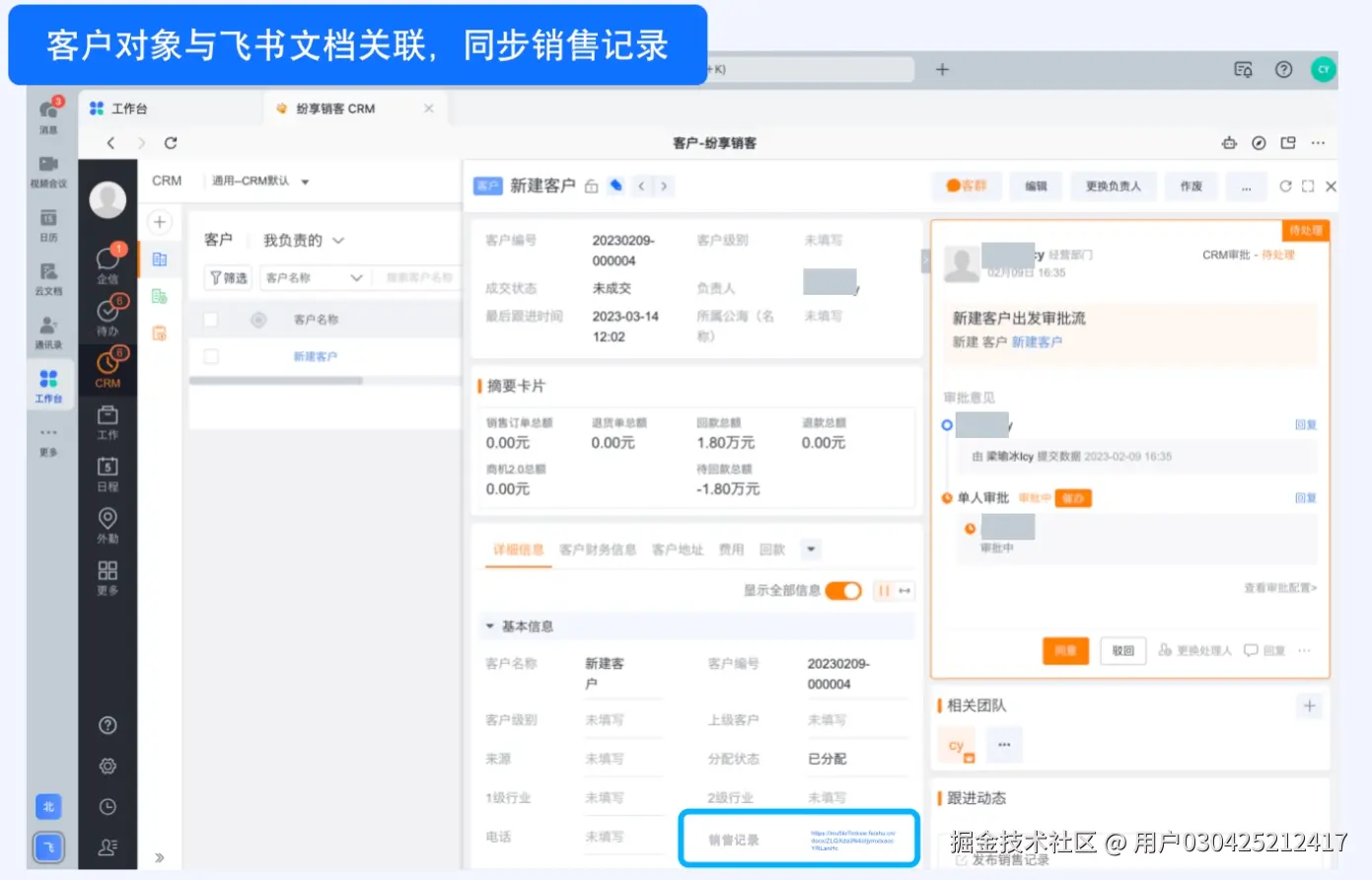Click the blue tag label icon beside 新建客户 title
This screenshot has width=1372, height=880.
[x=615, y=184]
